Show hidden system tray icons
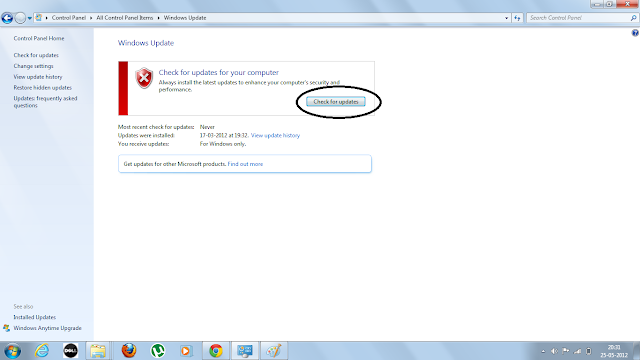The width and height of the screenshot is (640, 360). [543, 351]
